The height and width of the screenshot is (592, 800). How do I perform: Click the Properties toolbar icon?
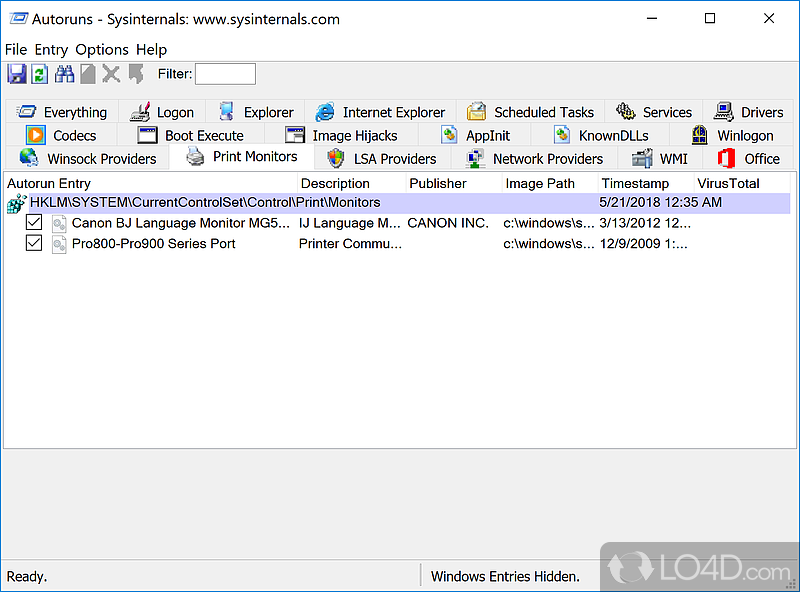click(x=88, y=74)
